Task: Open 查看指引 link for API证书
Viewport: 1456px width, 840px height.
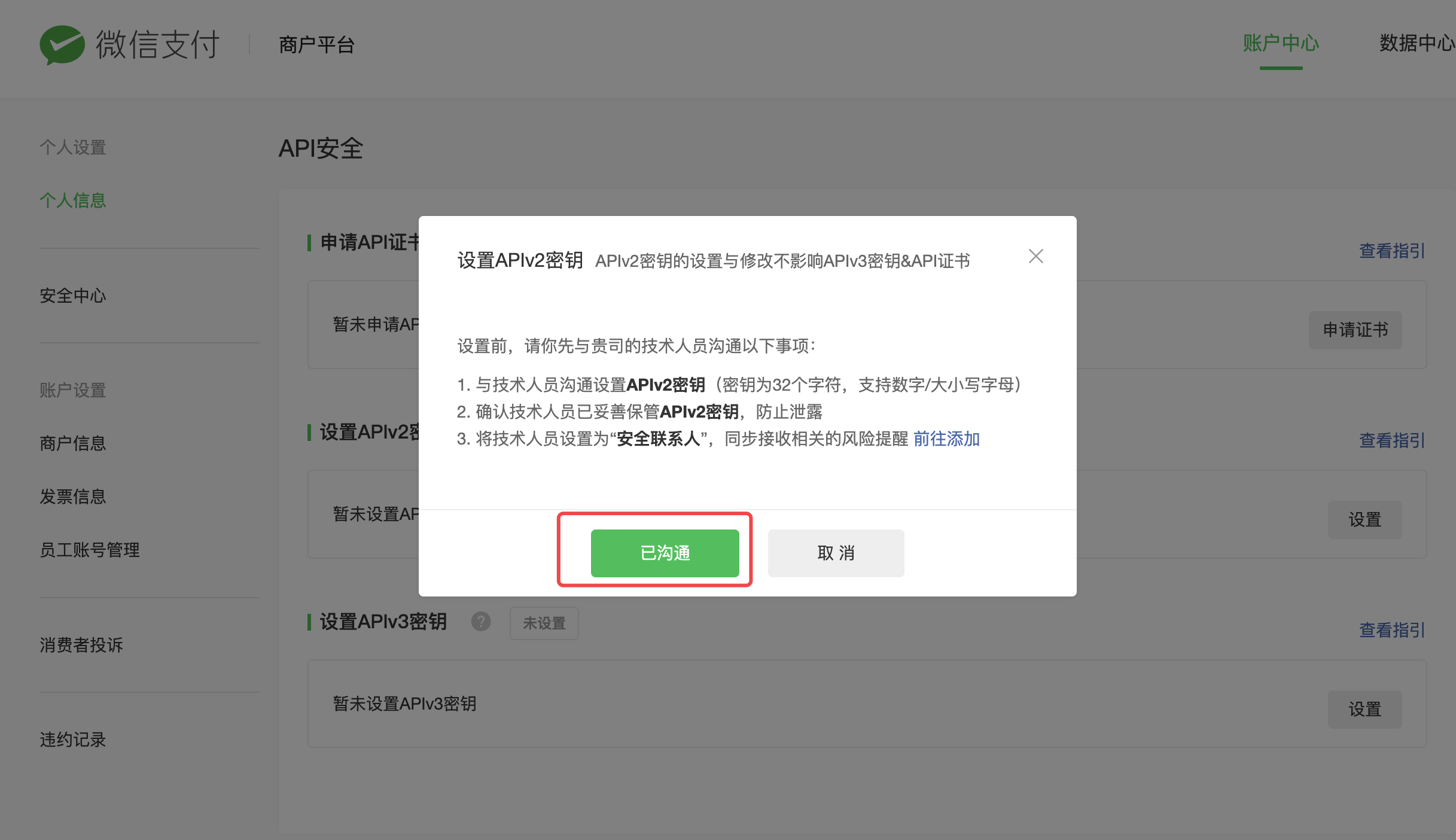Action: point(1391,251)
